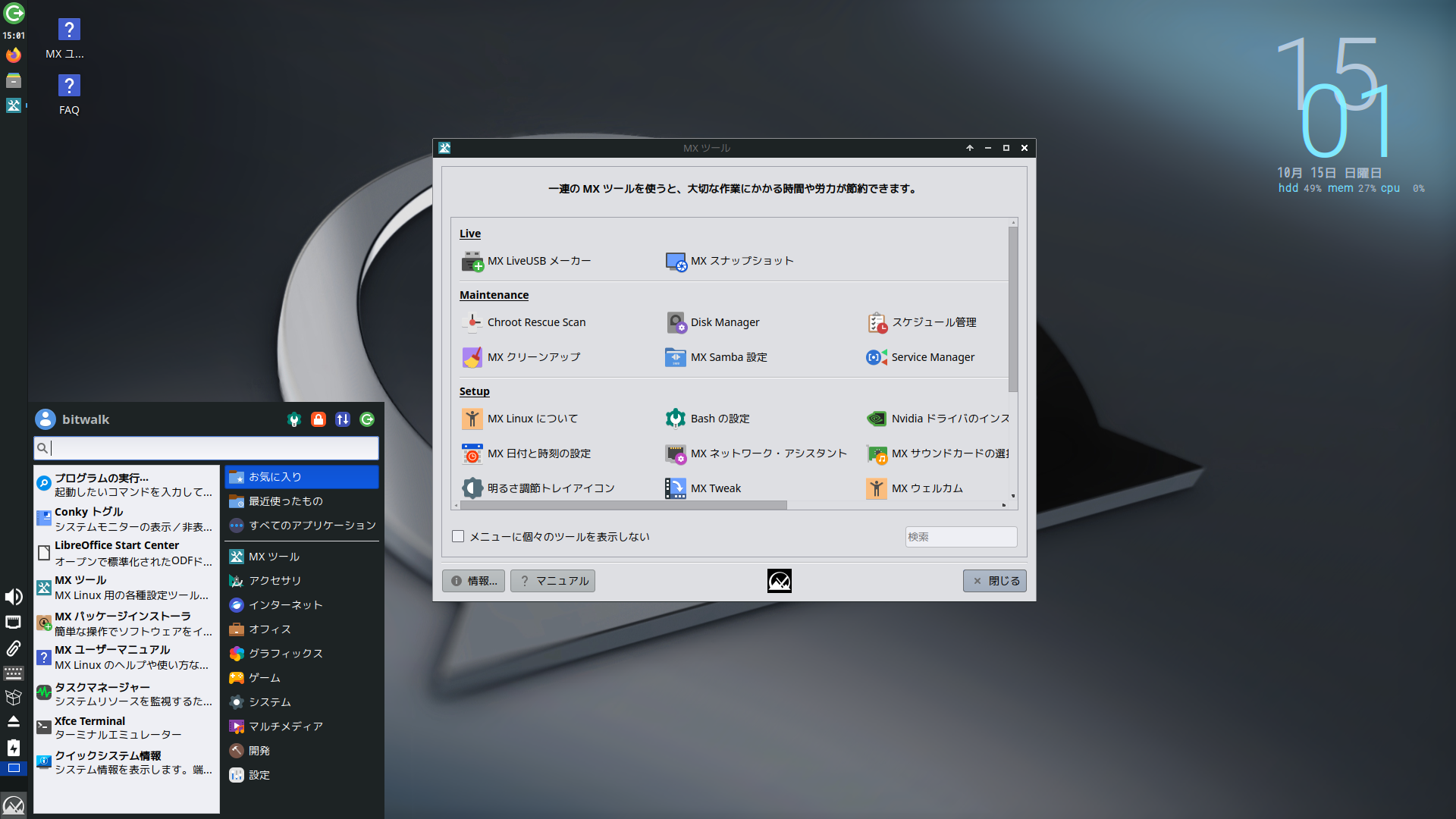Viewport: 1456px width, 819px height.
Task: Expand the システム category in menu
Action: point(269,702)
